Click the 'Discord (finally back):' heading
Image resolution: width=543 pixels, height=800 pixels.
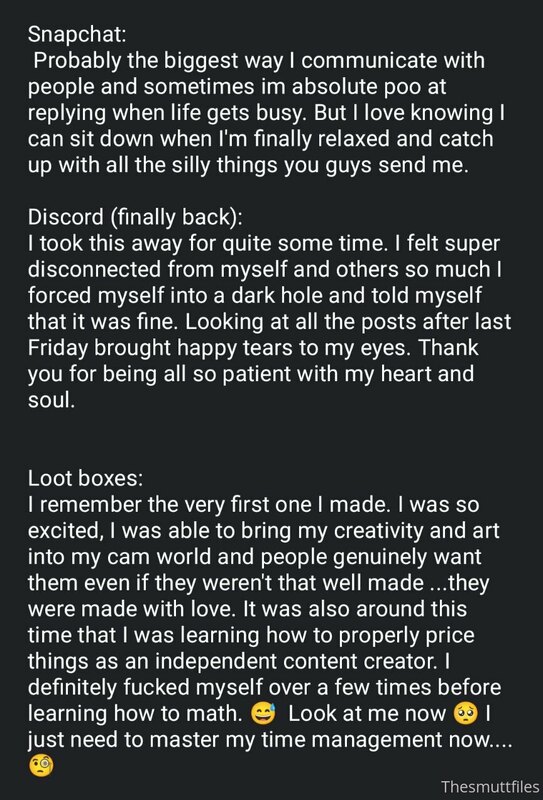coord(135,217)
